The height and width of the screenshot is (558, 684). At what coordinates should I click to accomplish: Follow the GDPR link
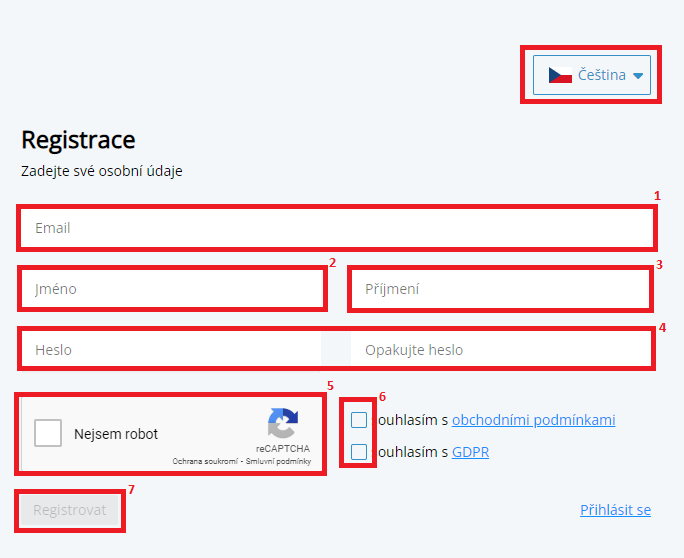point(470,453)
